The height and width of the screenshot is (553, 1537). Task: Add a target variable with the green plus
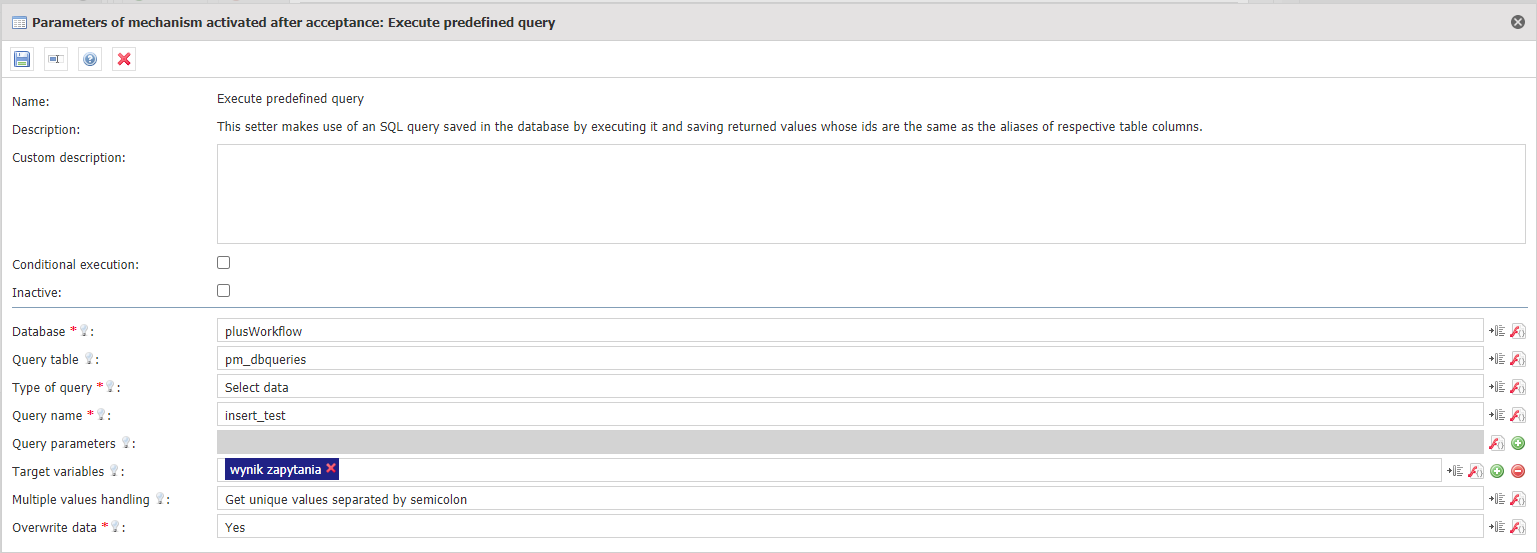click(x=1497, y=471)
